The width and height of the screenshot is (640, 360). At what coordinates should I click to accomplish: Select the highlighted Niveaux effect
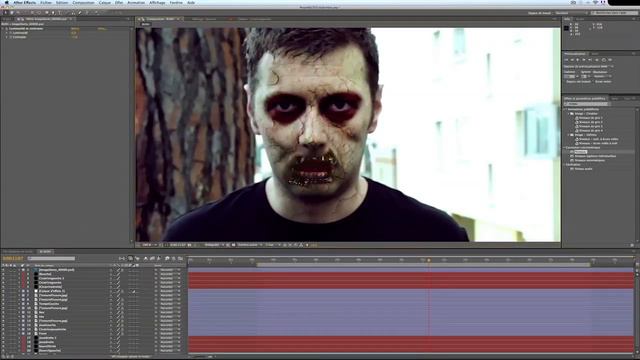tap(580, 151)
